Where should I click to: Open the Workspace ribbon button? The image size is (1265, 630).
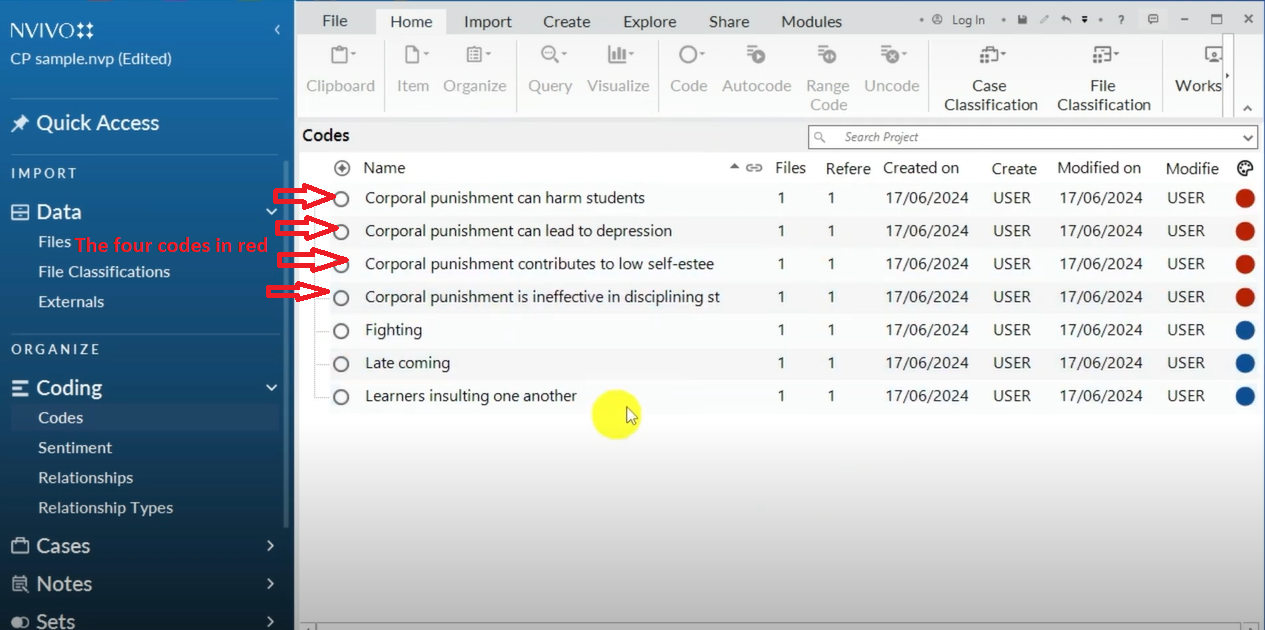(1199, 69)
